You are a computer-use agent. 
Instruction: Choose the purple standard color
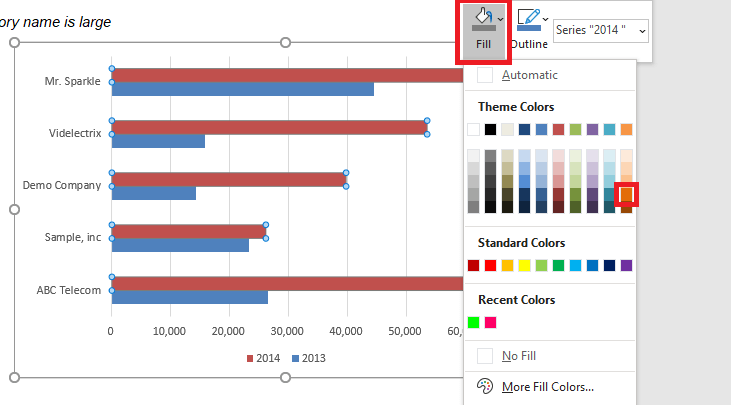(x=627, y=266)
